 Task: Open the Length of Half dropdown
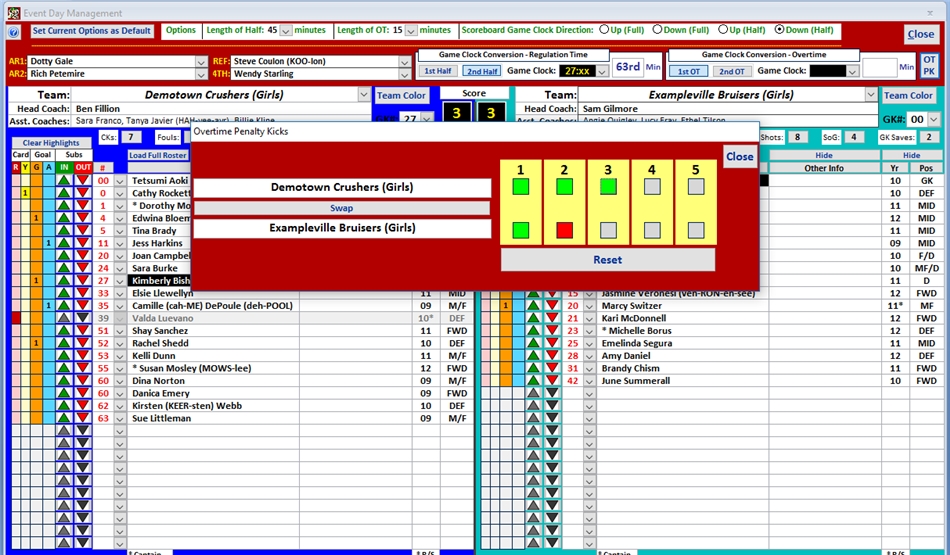coord(286,30)
